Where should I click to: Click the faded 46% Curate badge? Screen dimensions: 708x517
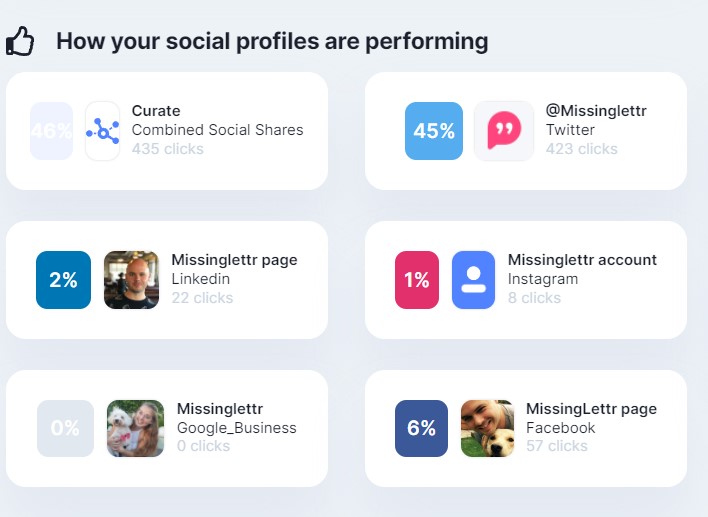(x=51, y=131)
